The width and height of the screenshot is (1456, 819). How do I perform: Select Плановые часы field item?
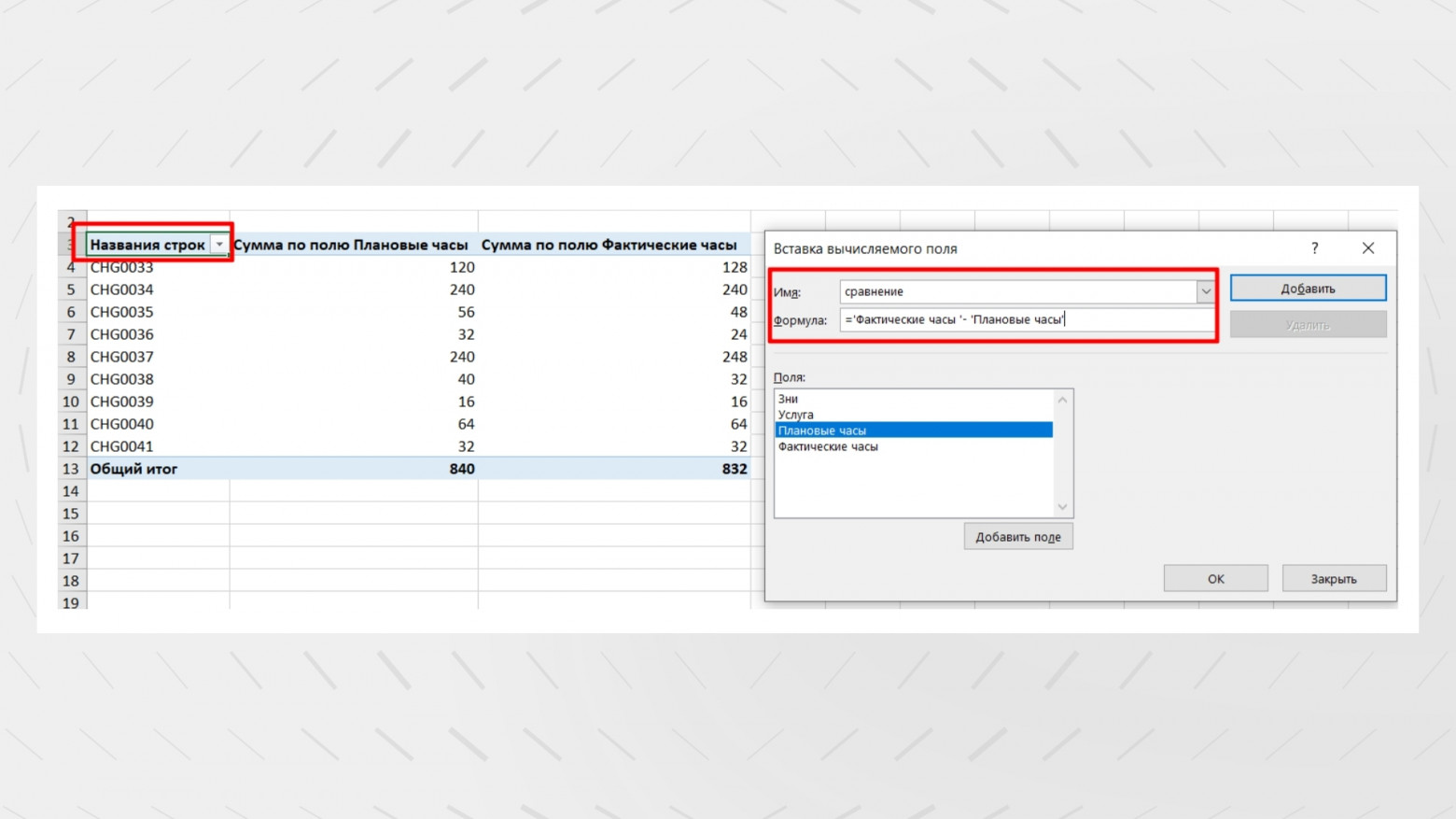[822, 431]
